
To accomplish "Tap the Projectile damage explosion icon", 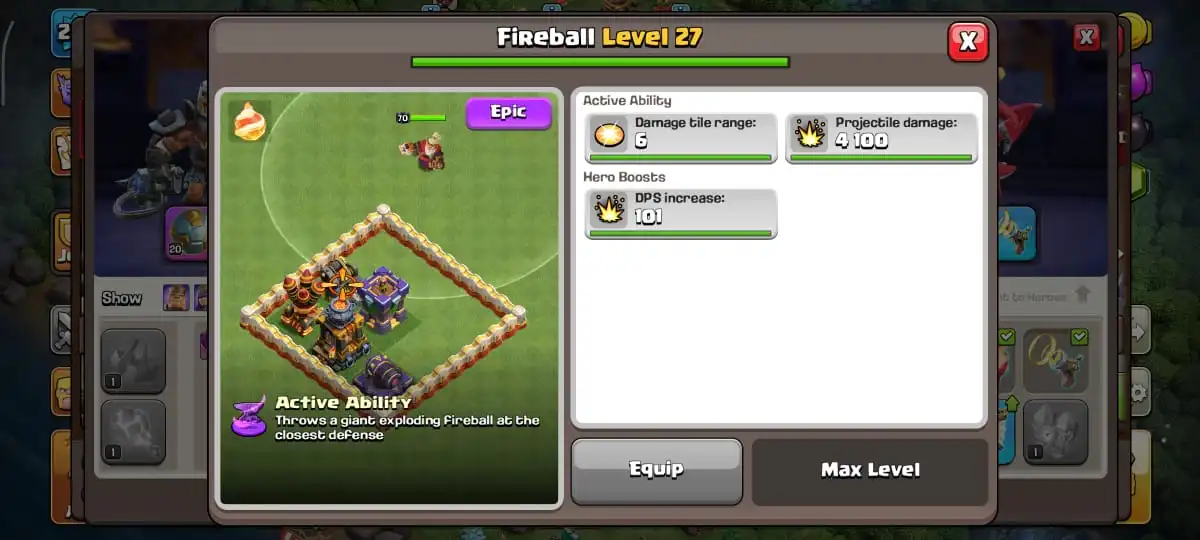I will (808, 134).
